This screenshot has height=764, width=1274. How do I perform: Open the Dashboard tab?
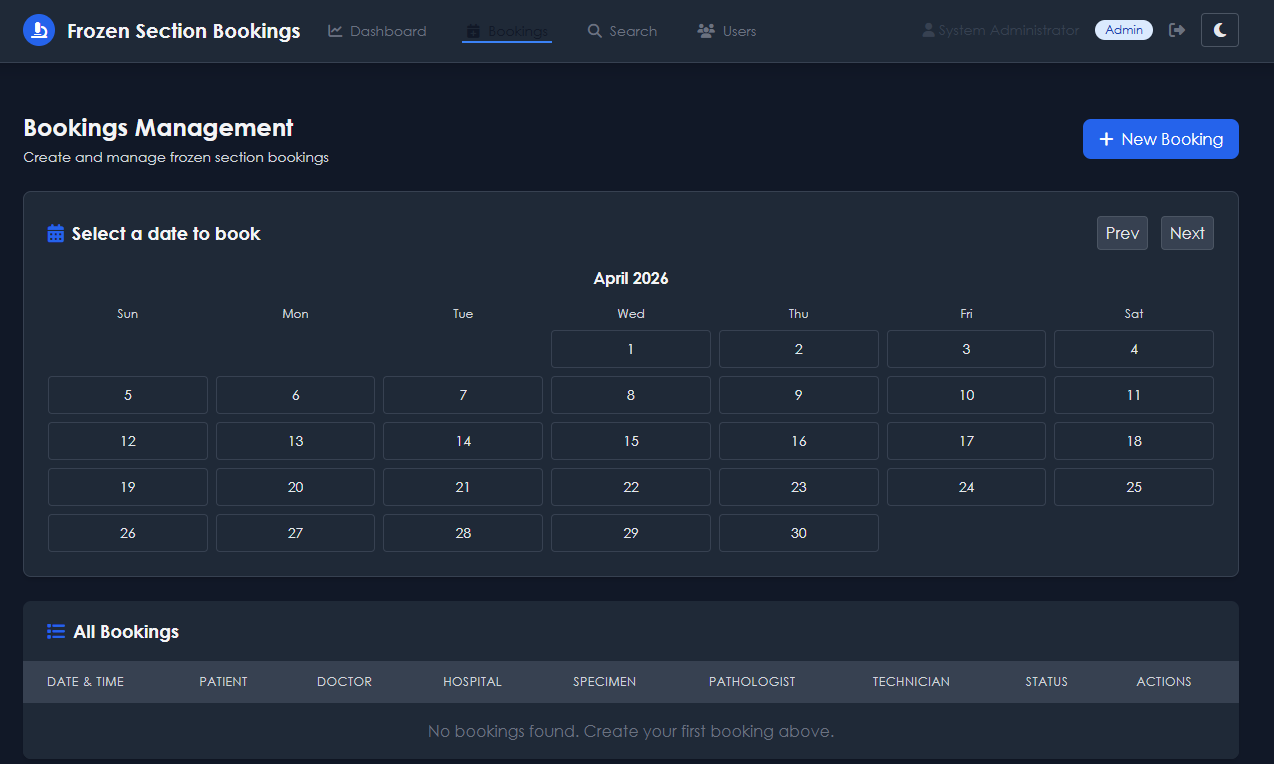click(377, 31)
